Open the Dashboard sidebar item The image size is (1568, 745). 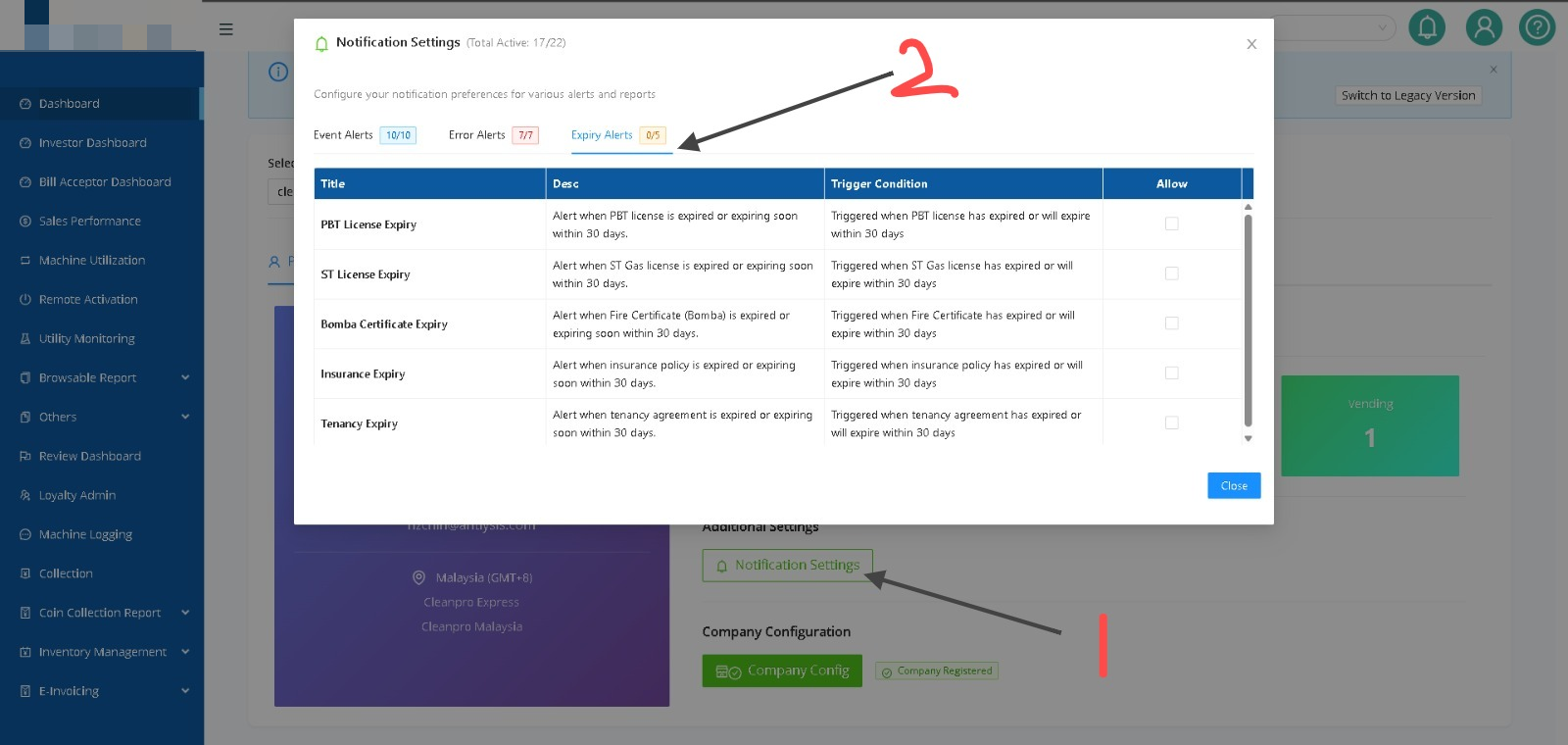click(100, 104)
